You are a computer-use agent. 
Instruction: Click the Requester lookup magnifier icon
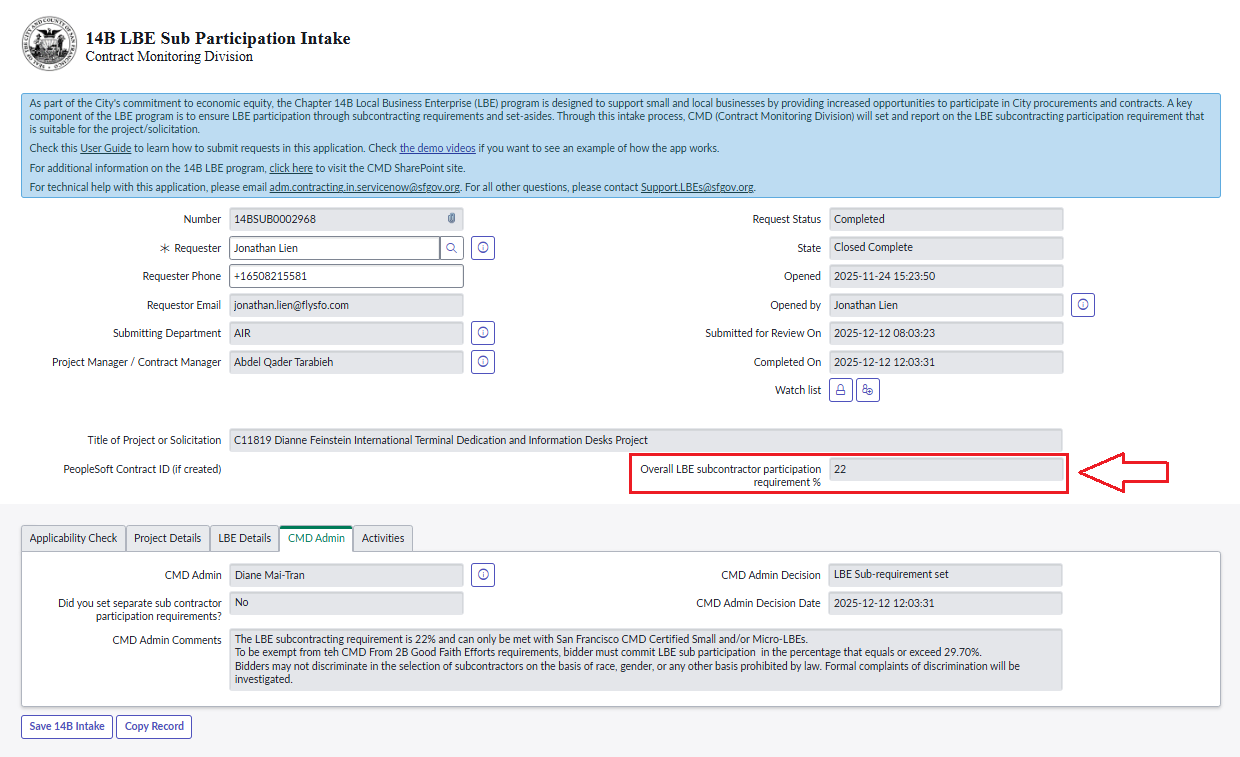pyautogui.click(x=452, y=248)
